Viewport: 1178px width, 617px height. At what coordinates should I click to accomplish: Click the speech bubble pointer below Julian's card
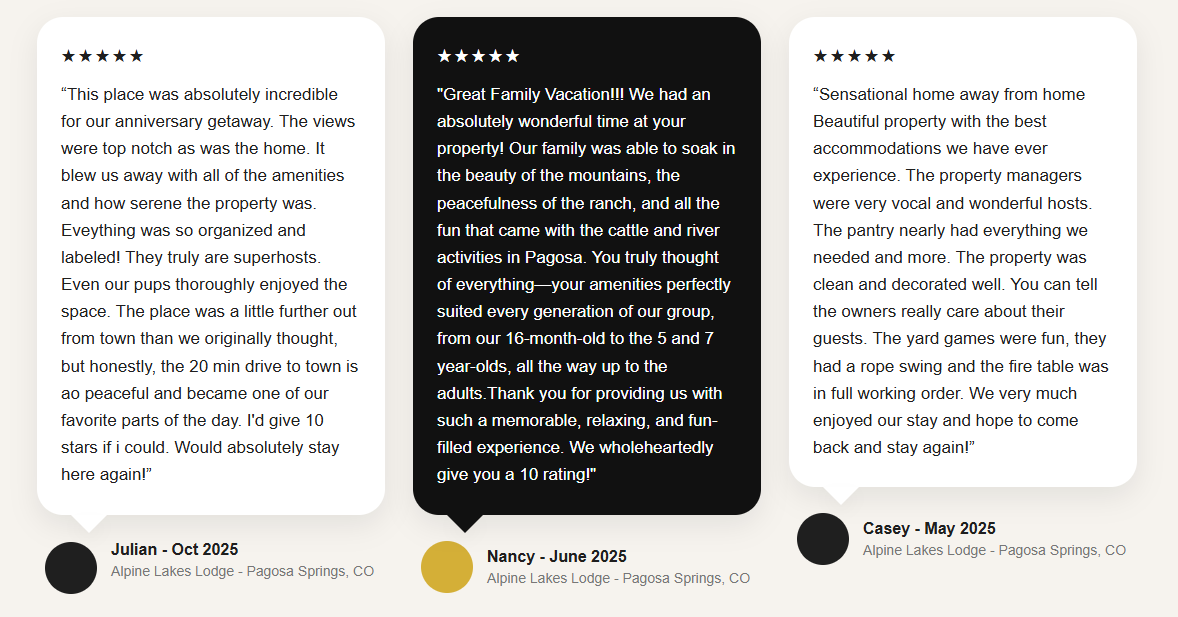pos(90,521)
